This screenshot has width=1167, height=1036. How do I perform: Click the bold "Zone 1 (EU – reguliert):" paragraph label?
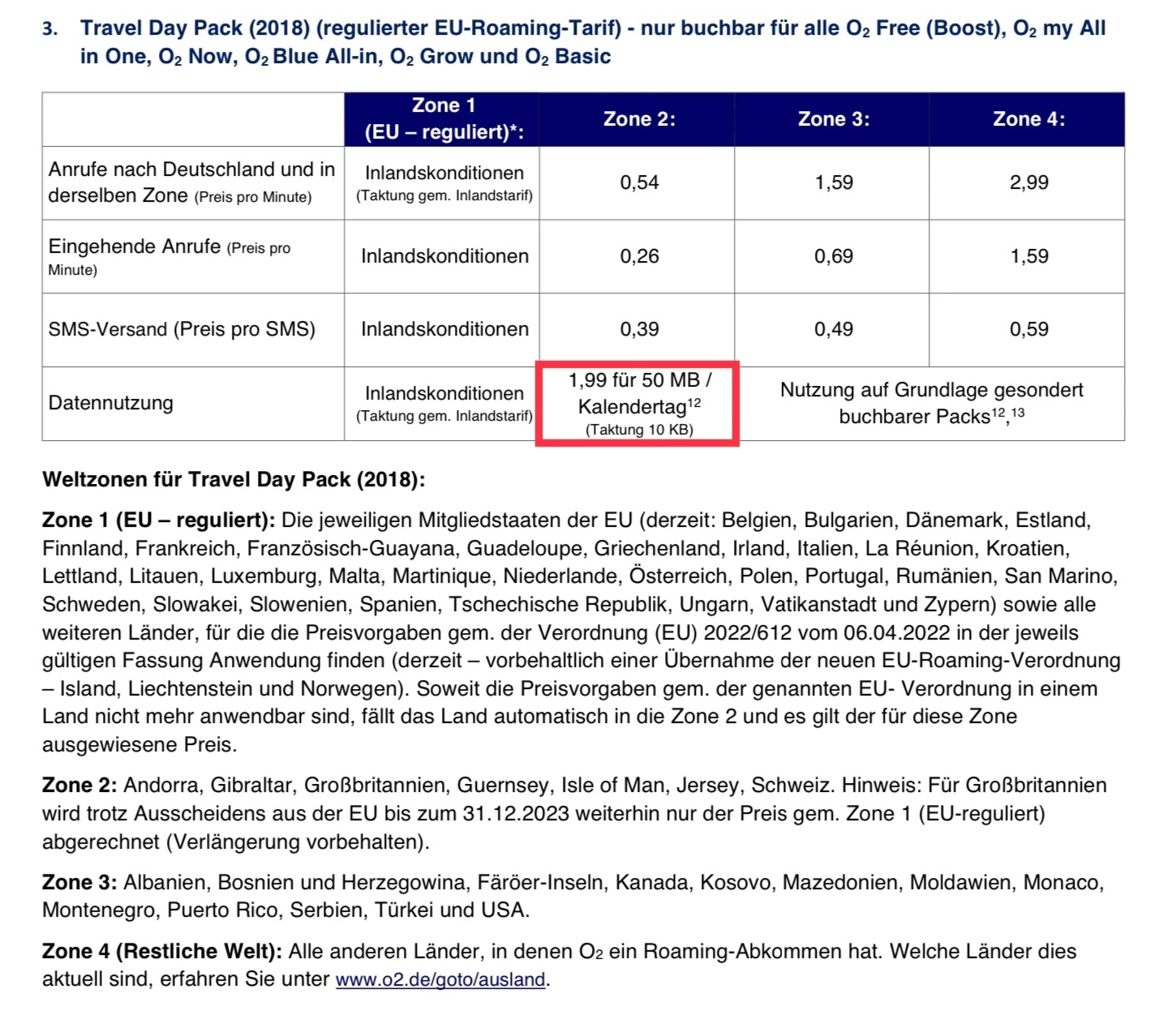pos(159,520)
